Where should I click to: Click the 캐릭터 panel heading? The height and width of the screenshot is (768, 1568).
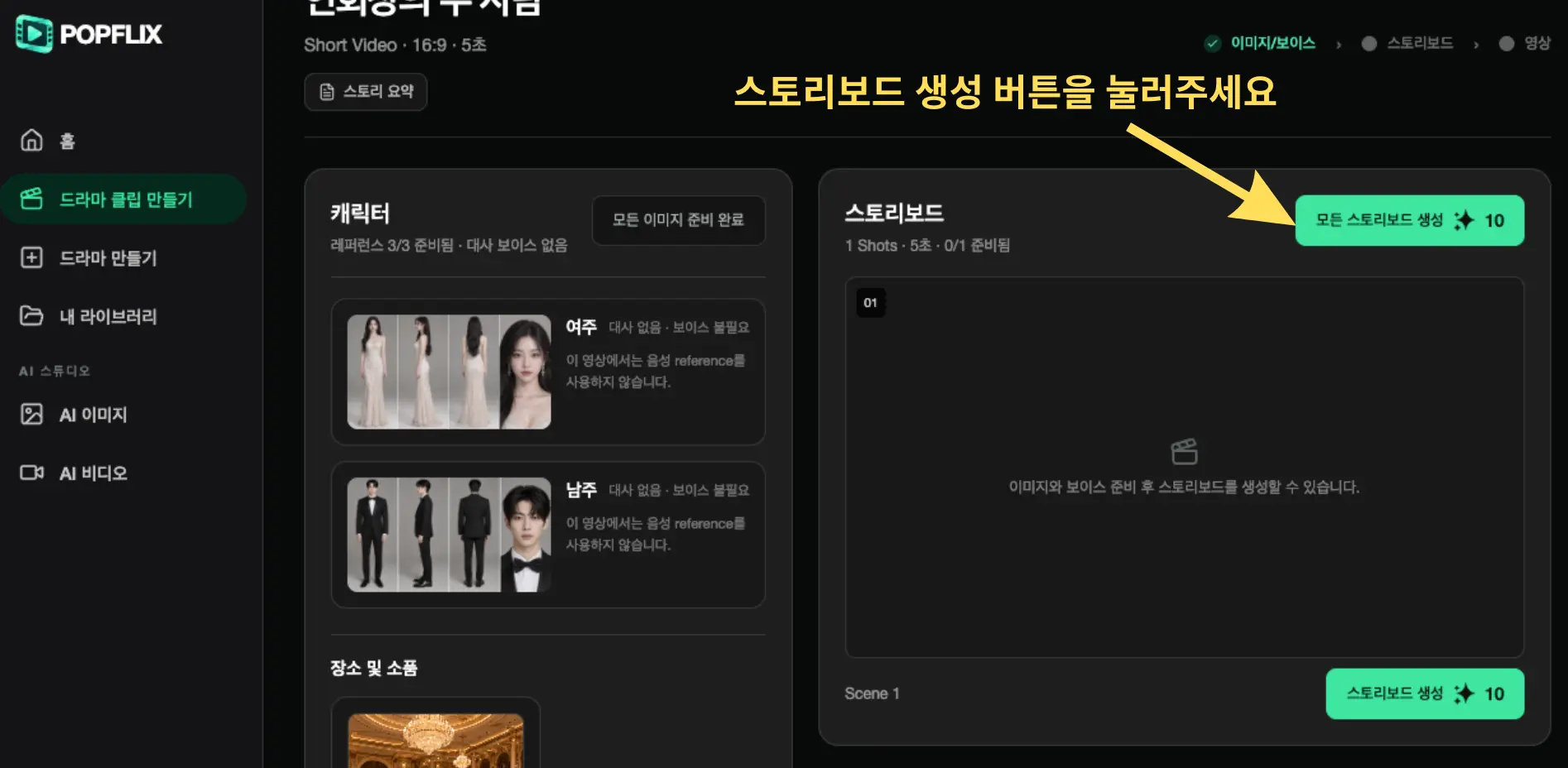(x=360, y=214)
